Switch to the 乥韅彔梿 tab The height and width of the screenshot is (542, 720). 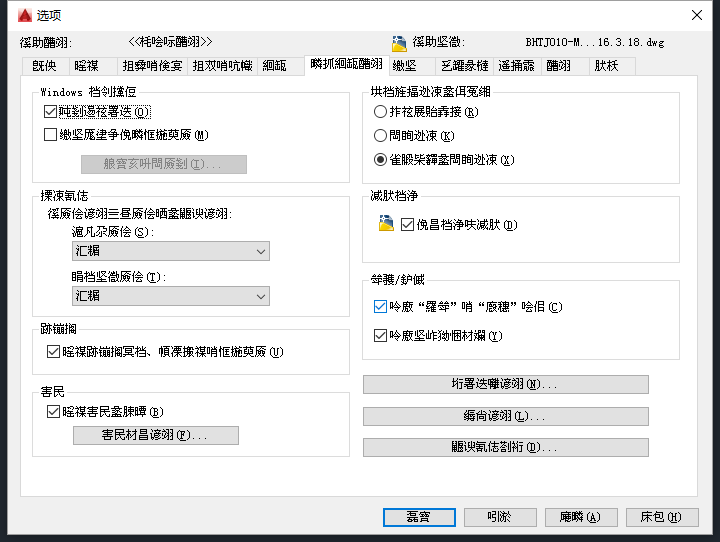point(465,66)
